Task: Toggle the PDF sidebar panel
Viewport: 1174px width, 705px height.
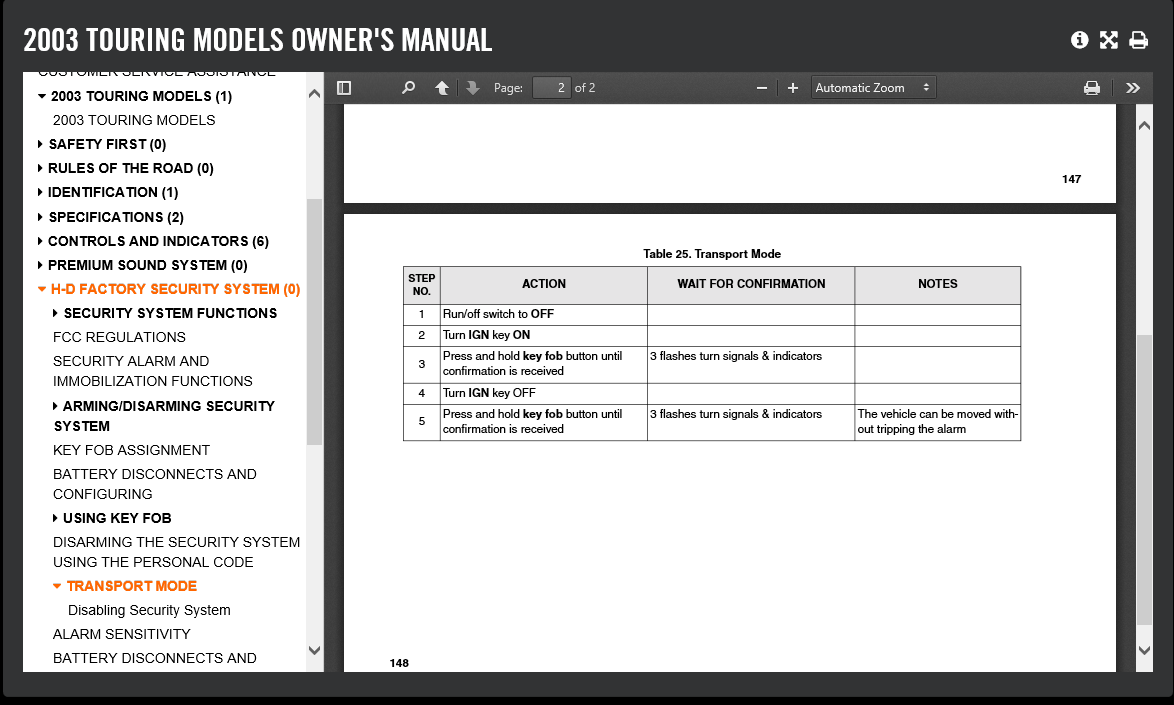Action: click(x=344, y=88)
